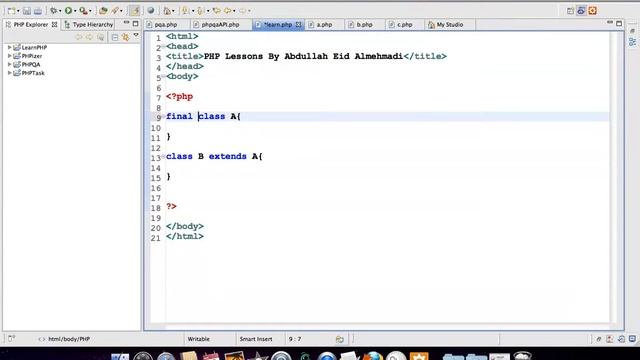Click the Open Type folder toolbar icon
Viewport: 640px width, 360px height.
[103, 11]
